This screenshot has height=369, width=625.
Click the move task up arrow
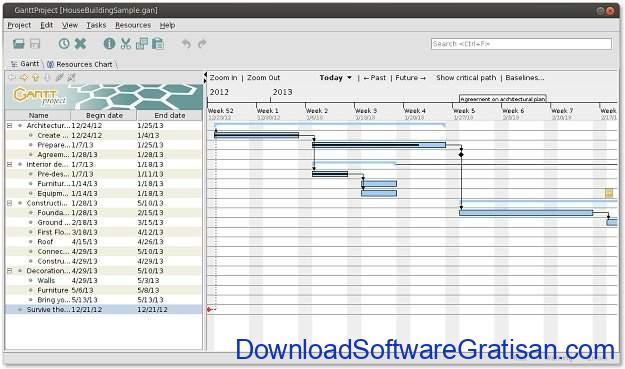(36, 77)
